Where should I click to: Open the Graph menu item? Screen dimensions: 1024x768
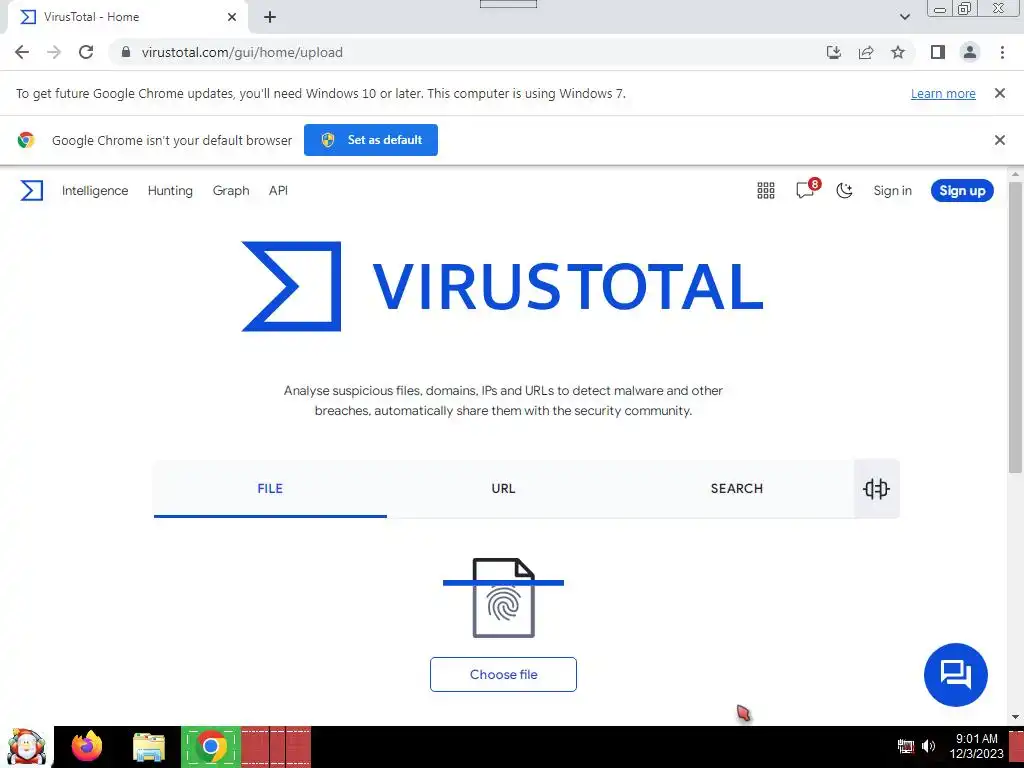point(231,191)
